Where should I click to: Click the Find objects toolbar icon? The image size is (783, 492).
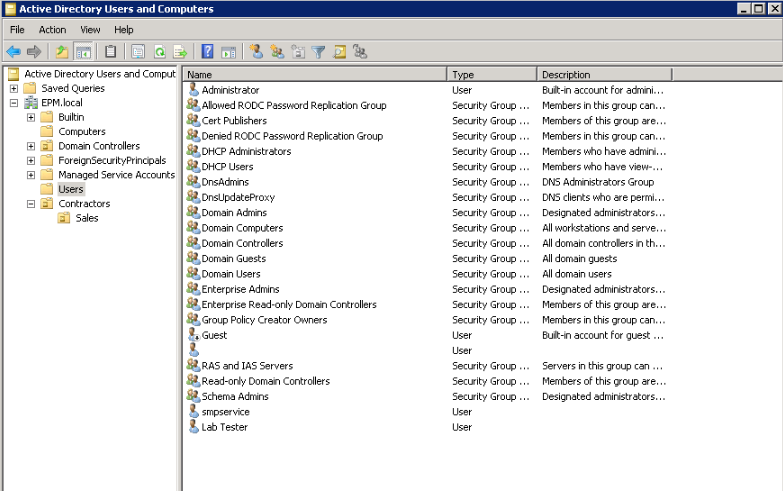pyautogui.click(x=340, y=51)
